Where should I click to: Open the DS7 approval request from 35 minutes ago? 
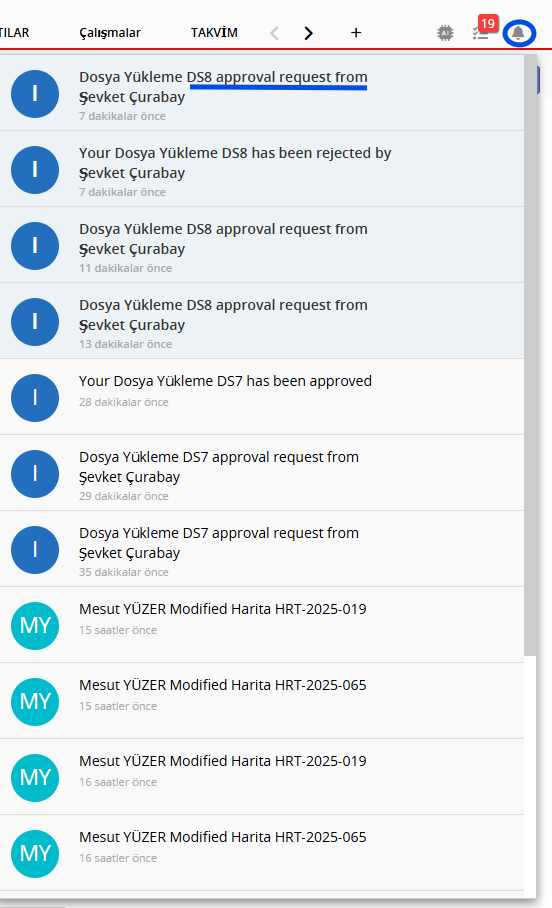click(x=262, y=549)
